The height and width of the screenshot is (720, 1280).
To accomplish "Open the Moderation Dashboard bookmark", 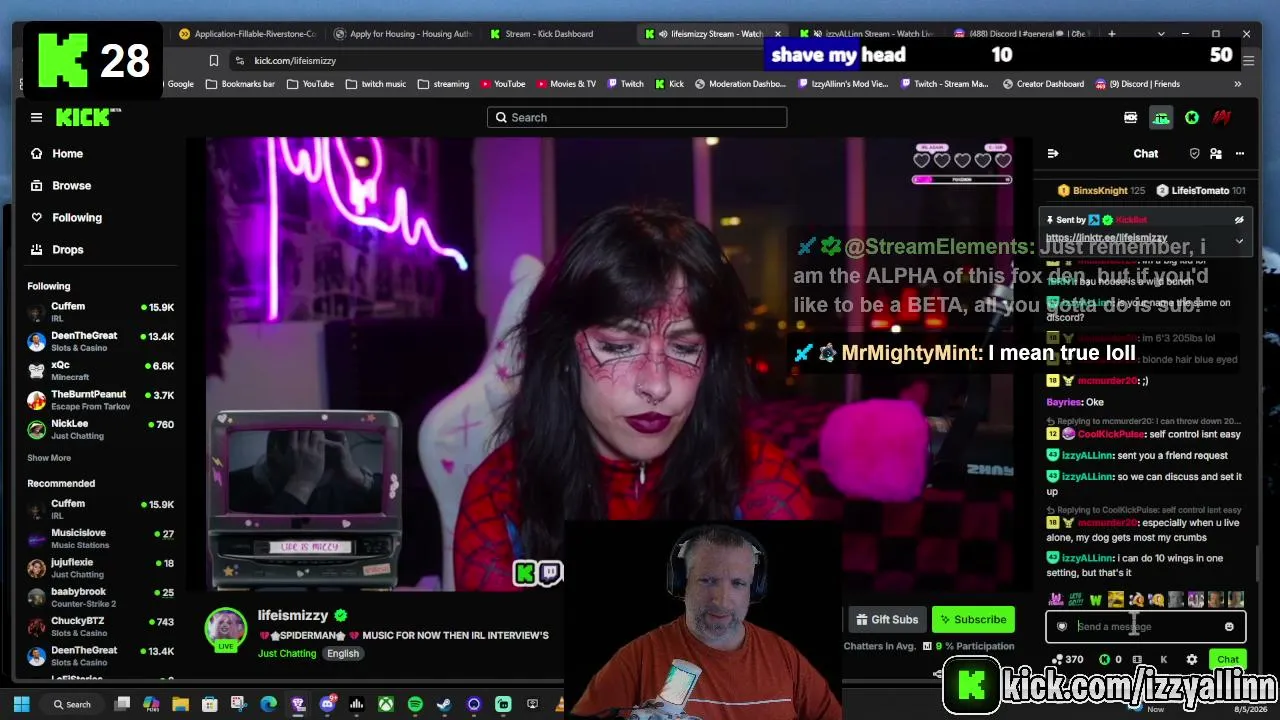I will click(740, 84).
